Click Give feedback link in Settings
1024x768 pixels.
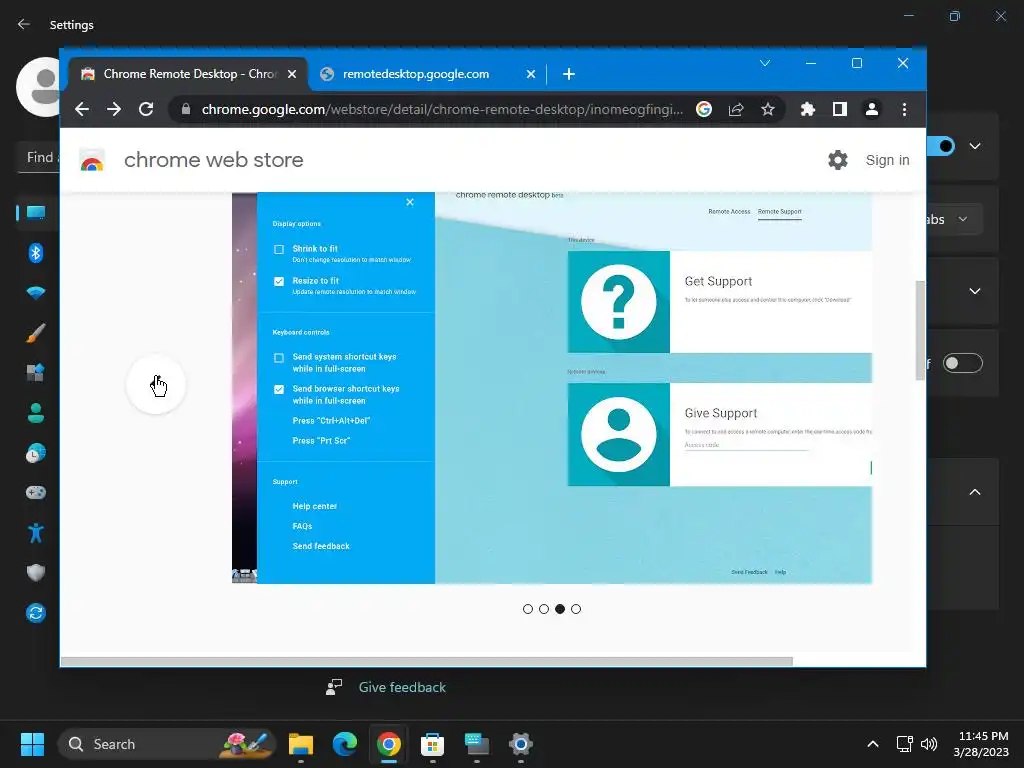[x=402, y=687]
